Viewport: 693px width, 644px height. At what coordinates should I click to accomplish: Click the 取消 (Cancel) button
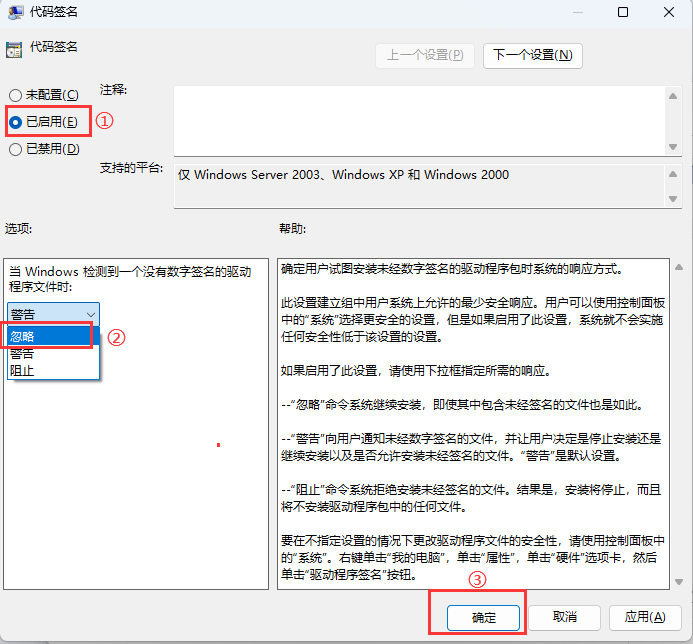coord(564,617)
